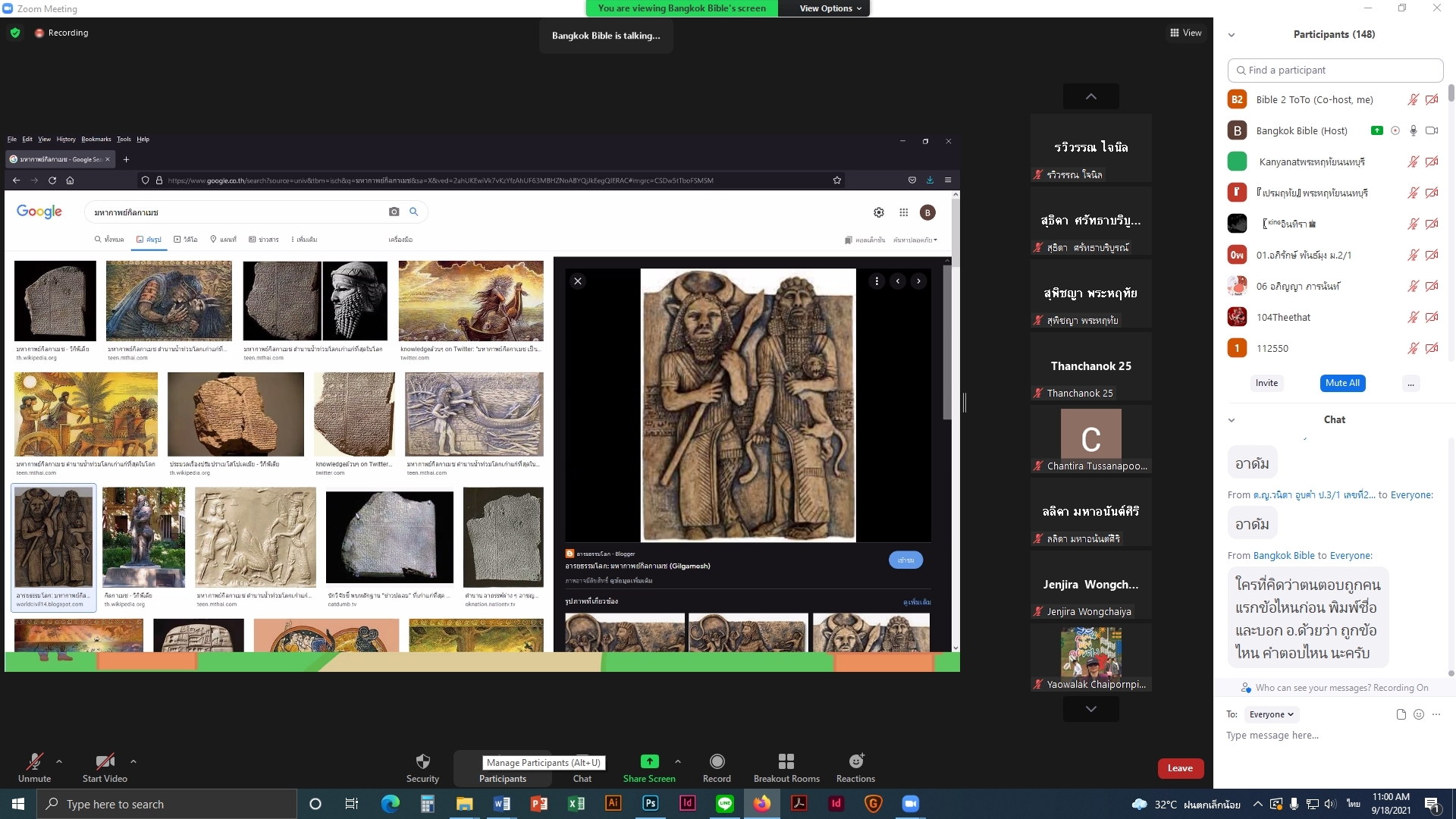The image size is (1456, 819).
Task: Open LINE app from taskbar
Action: point(724,804)
